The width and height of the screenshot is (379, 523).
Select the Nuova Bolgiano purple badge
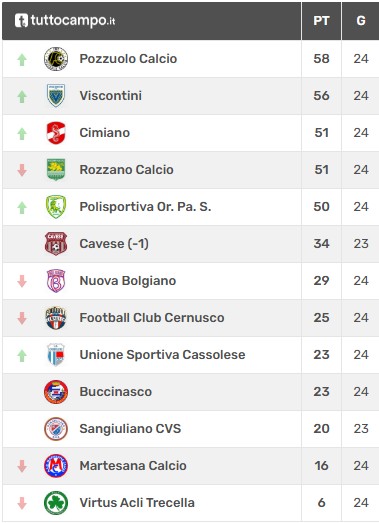tap(56, 281)
